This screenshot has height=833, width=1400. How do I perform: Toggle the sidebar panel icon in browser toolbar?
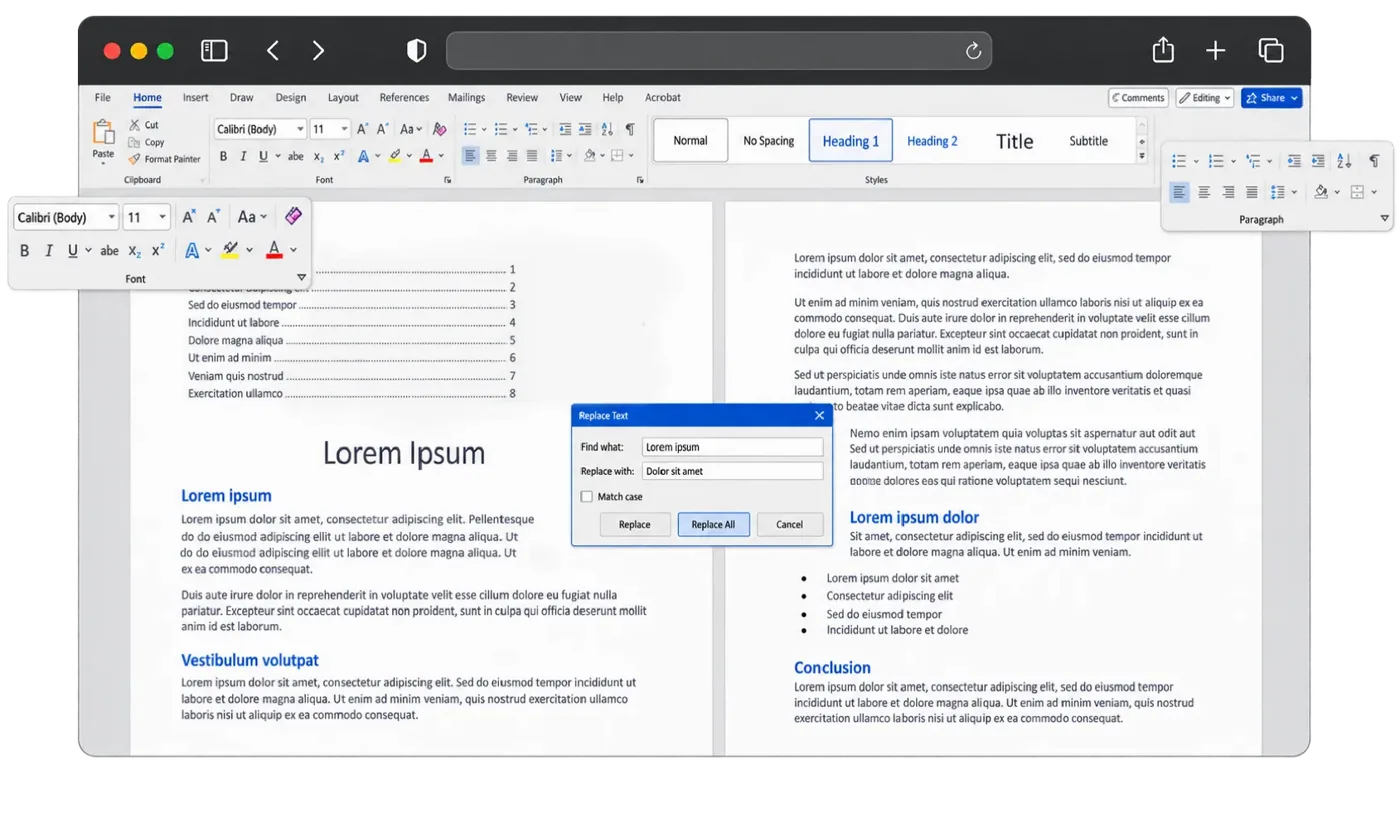pos(214,50)
